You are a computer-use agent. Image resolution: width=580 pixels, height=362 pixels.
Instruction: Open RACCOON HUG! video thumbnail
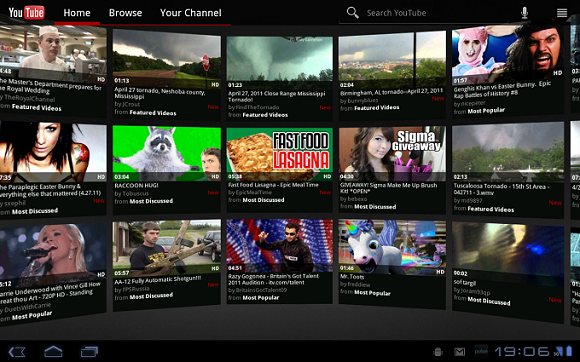167,153
